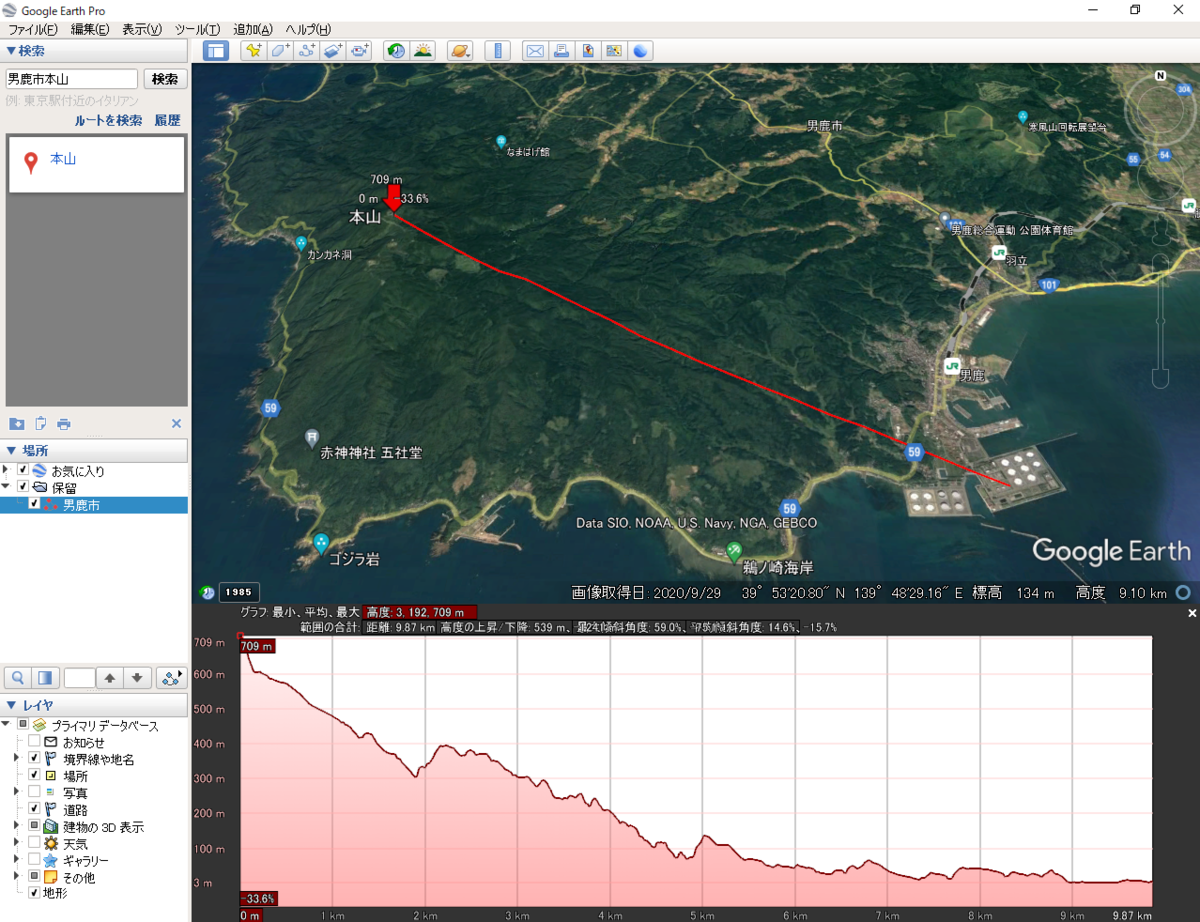Toggle the sidebar visibility toolbar button
Viewport: 1200px width, 922px height.
point(215,50)
